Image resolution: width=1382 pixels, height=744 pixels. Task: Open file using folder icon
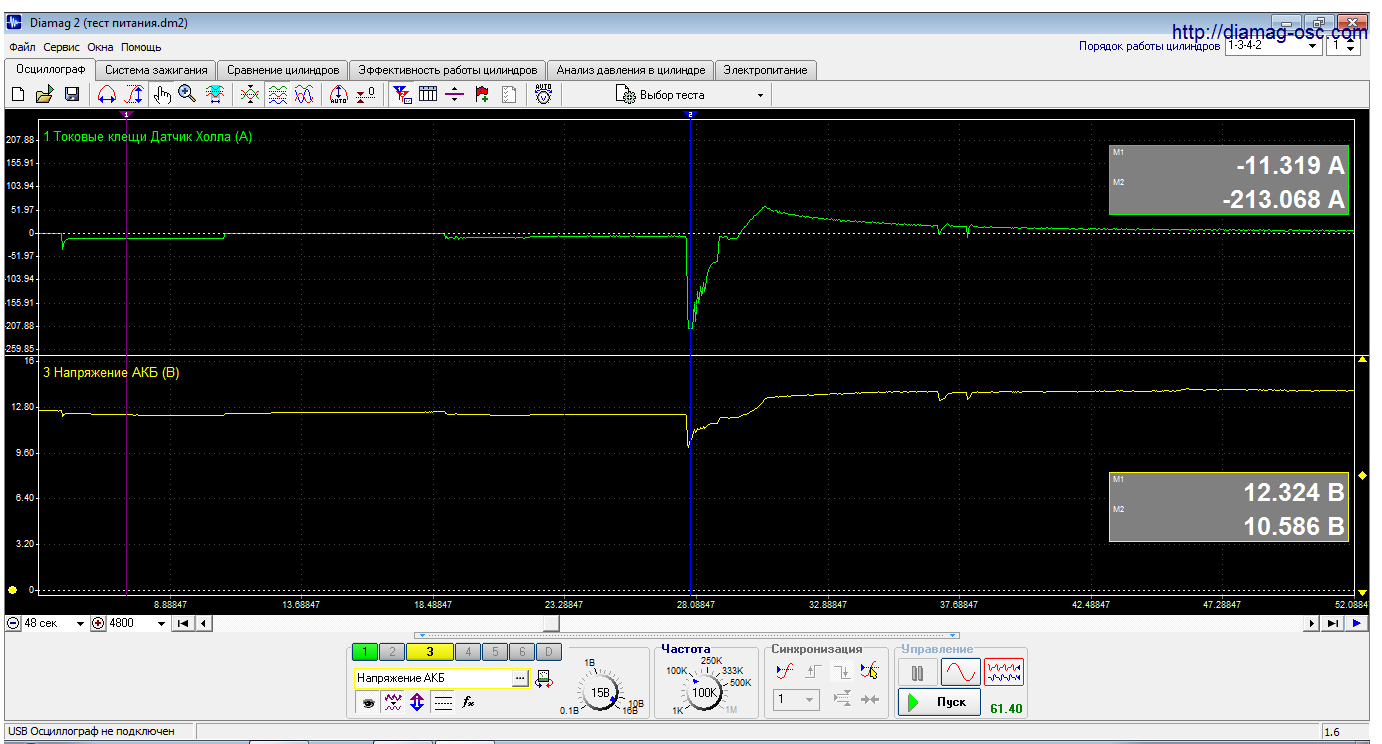click(x=44, y=94)
